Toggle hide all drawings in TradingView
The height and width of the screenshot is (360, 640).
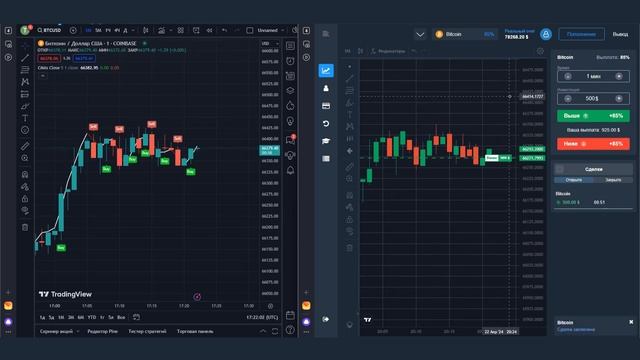pos(25,211)
